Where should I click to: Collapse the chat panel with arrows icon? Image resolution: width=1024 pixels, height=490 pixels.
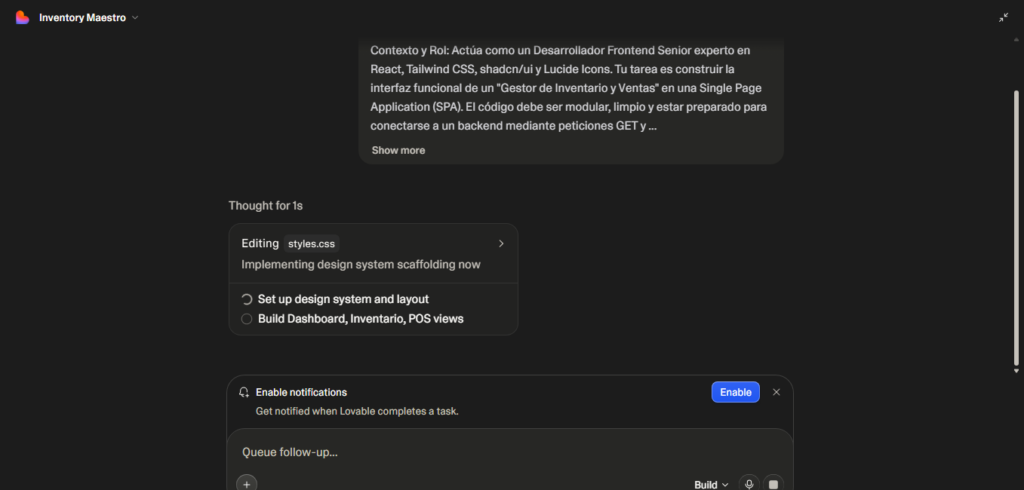tap(1003, 17)
